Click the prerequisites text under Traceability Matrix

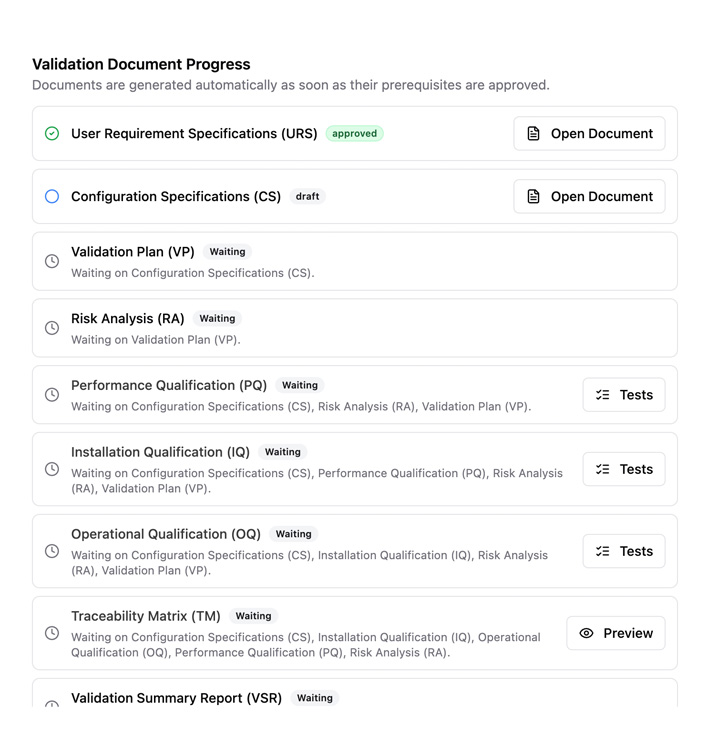pos(306,645)
